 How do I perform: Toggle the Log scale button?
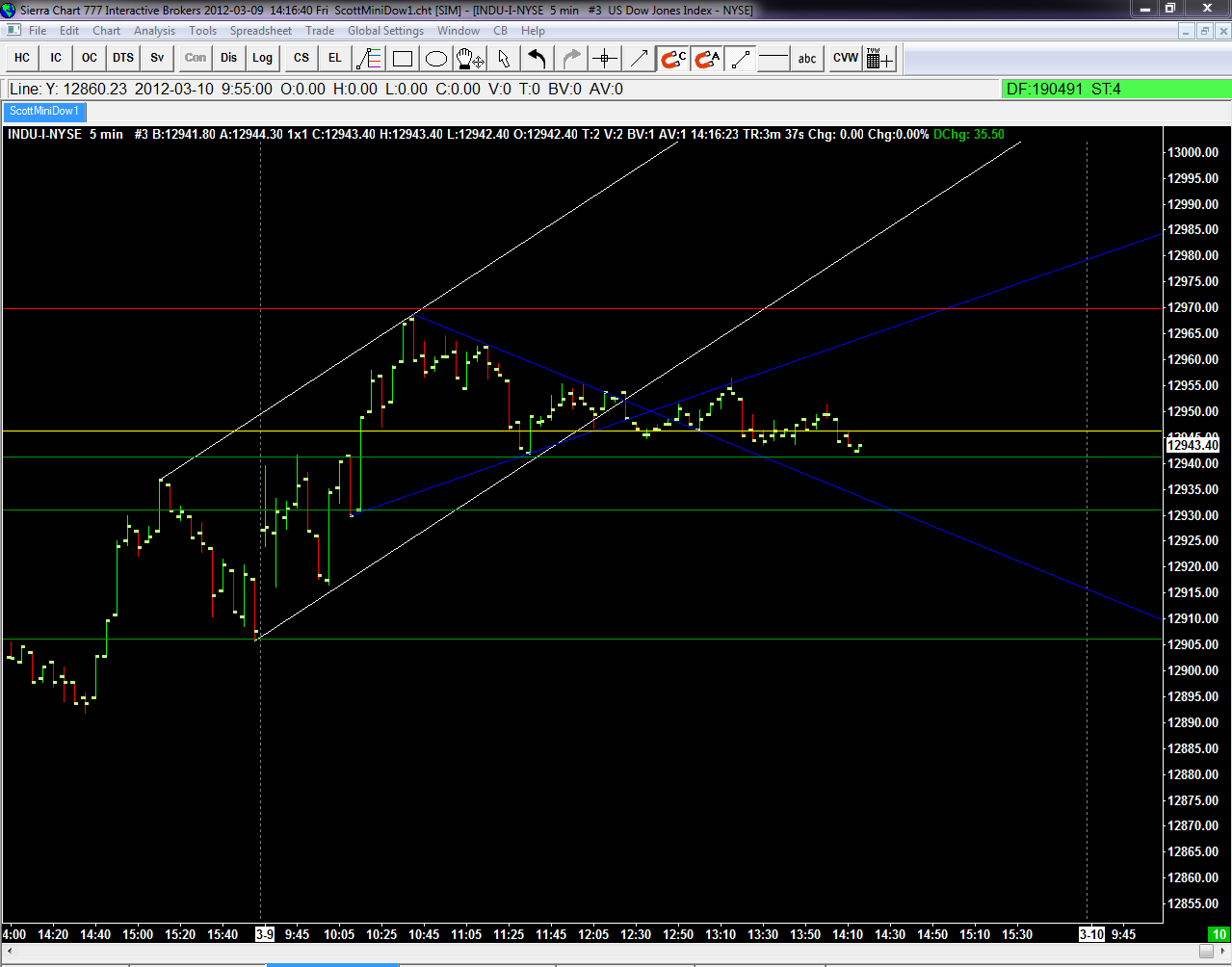click(263, 58)
